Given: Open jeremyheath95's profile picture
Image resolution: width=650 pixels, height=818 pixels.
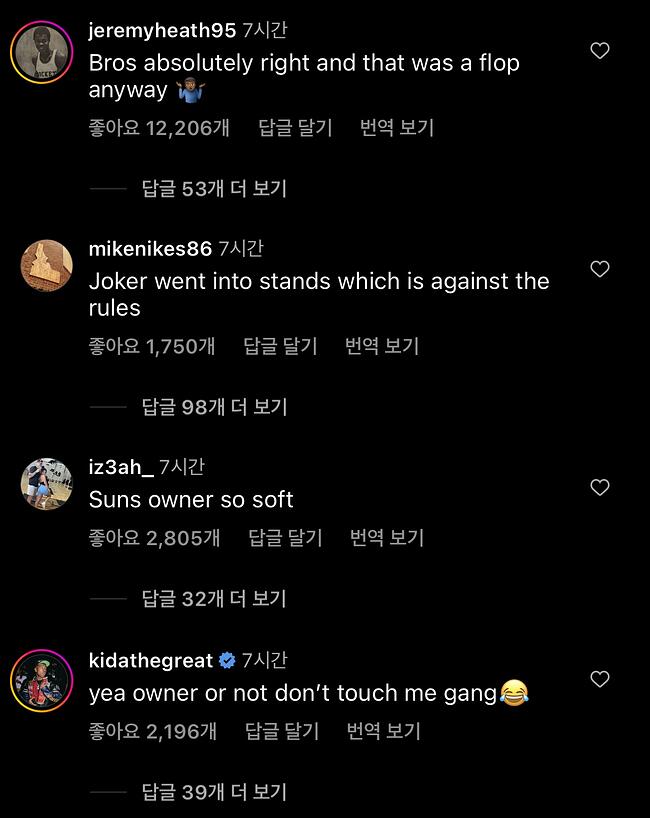Looking at the screenshot, I should (42, 50).
